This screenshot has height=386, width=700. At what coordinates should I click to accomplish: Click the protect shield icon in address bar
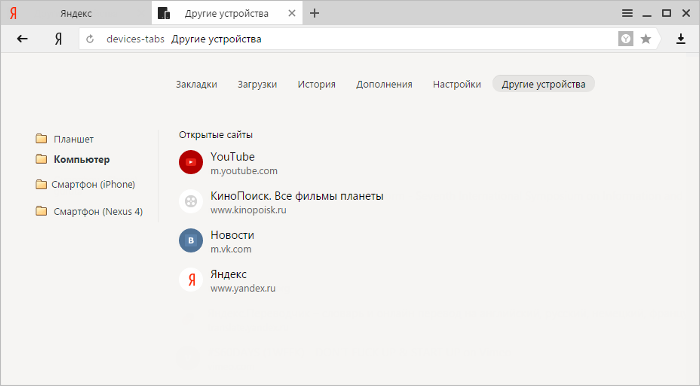(x=625, y=39)
